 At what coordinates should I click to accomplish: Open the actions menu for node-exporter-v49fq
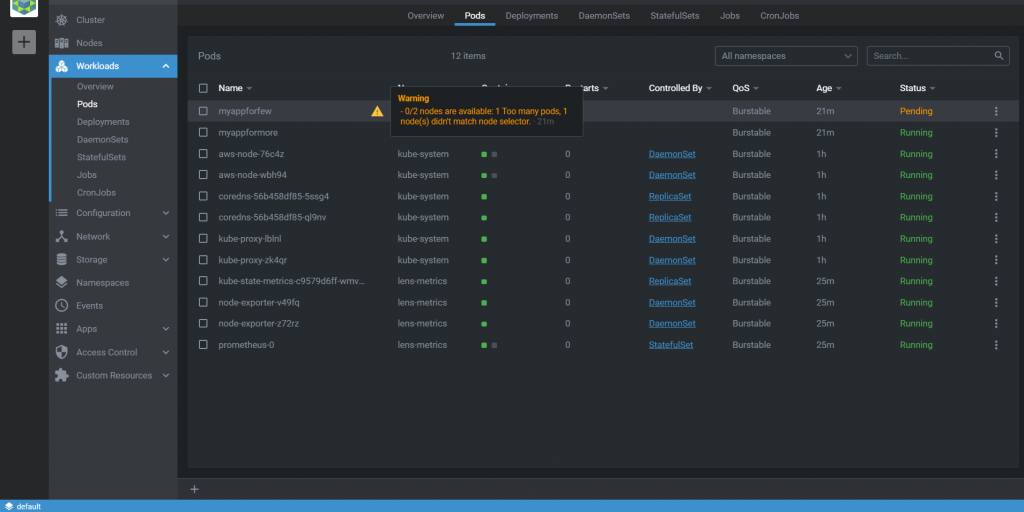996,302
